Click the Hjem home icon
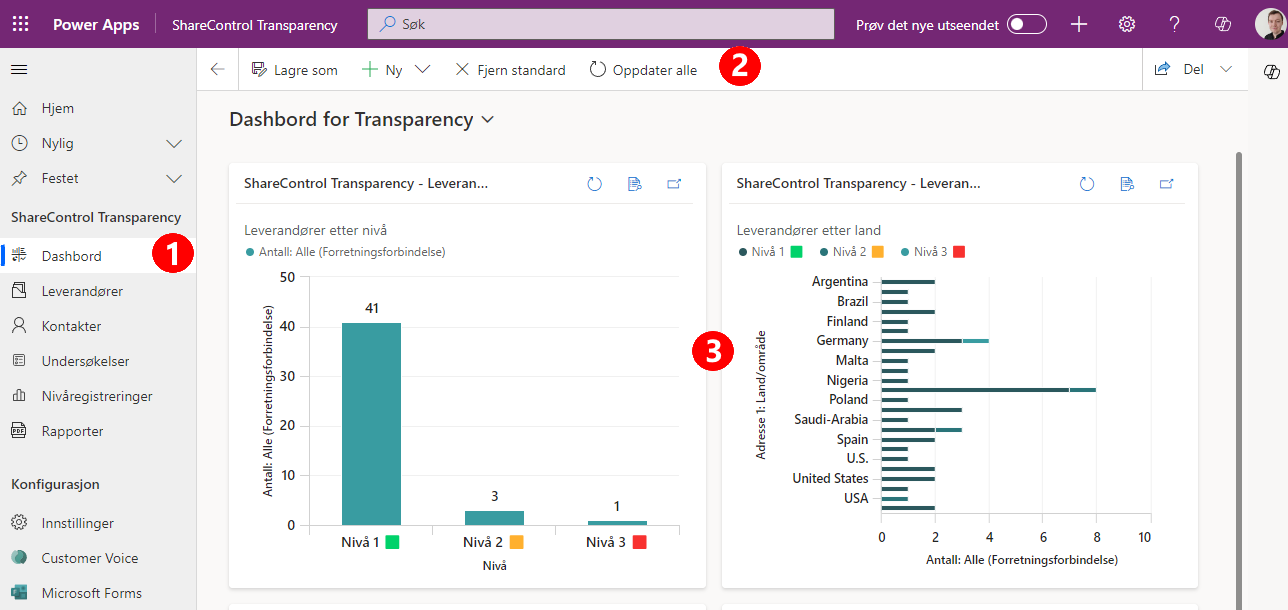Image resolution: width=1288 pixels, height=610 pixels. coord(19,108)
